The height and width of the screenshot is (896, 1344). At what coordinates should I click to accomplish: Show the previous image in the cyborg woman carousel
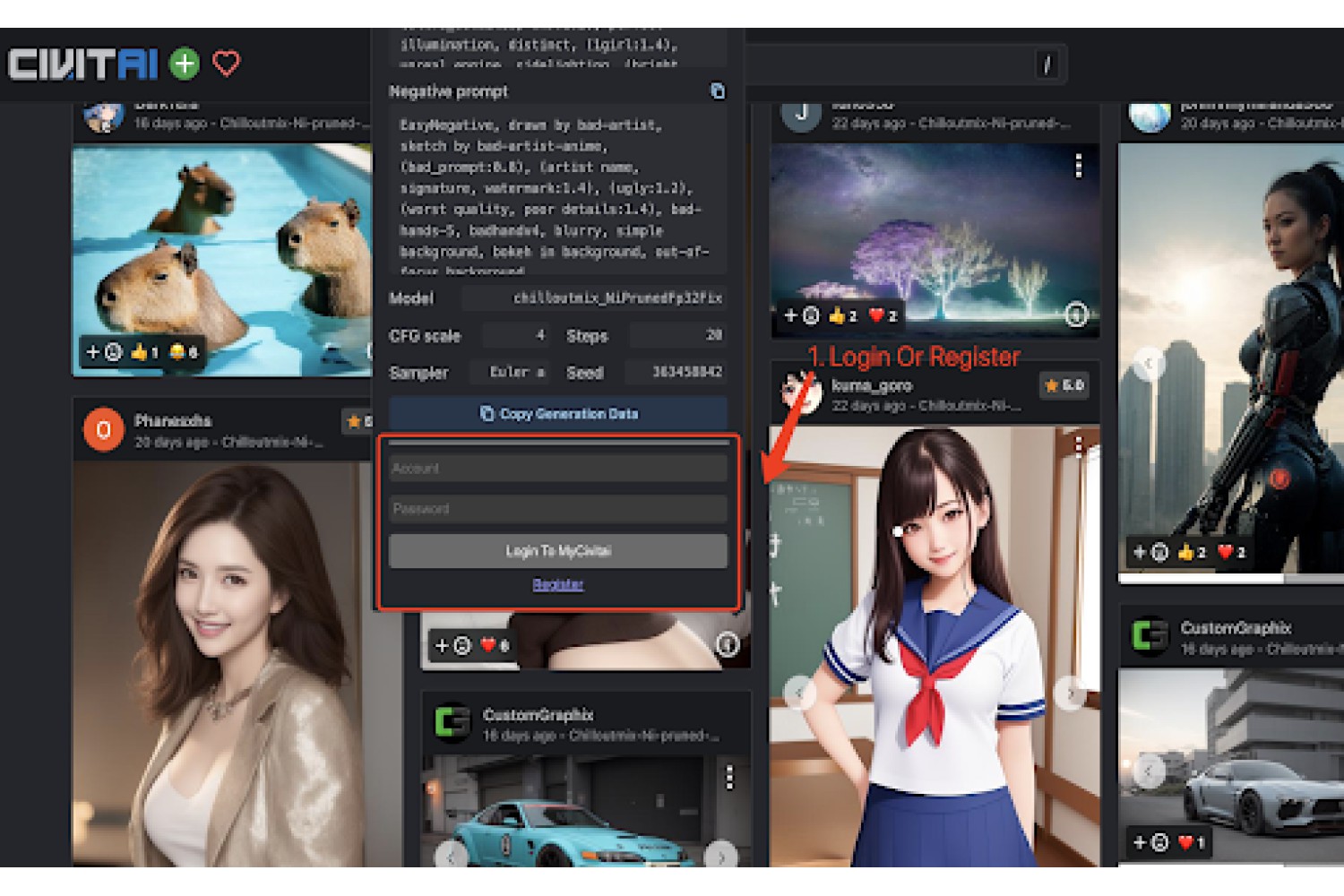pyautogui.click(x=1149, y=363)
